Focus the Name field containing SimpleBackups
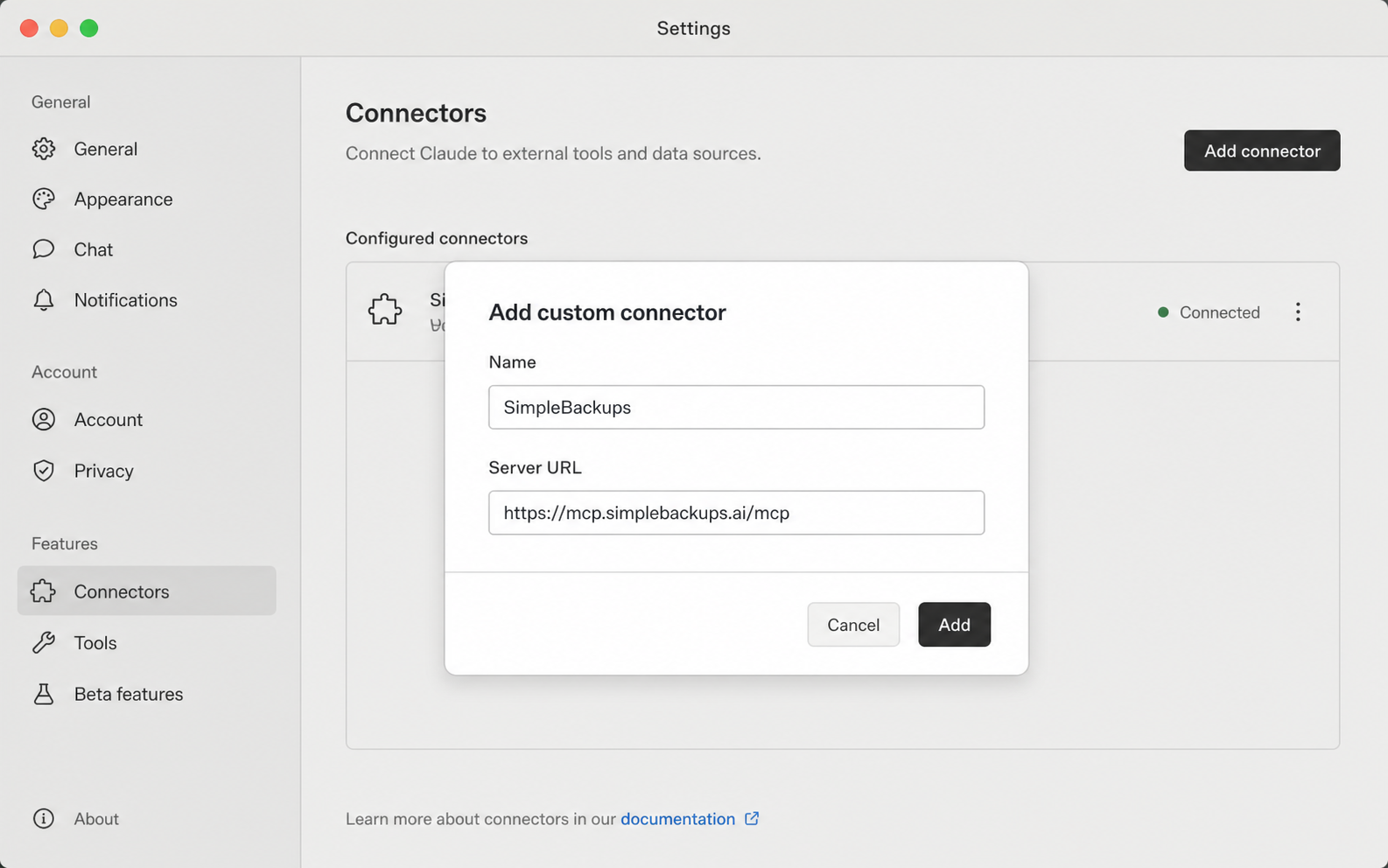This screenshot has height=868, width=1388. click(x=736, y=407)
